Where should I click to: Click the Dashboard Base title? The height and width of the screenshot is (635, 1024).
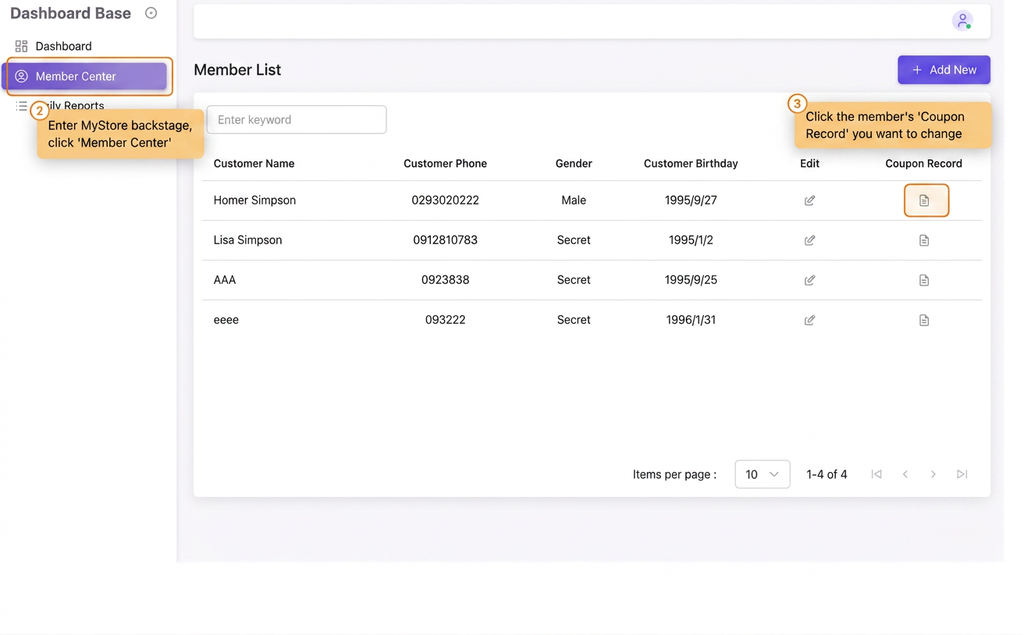click(71, 13)
